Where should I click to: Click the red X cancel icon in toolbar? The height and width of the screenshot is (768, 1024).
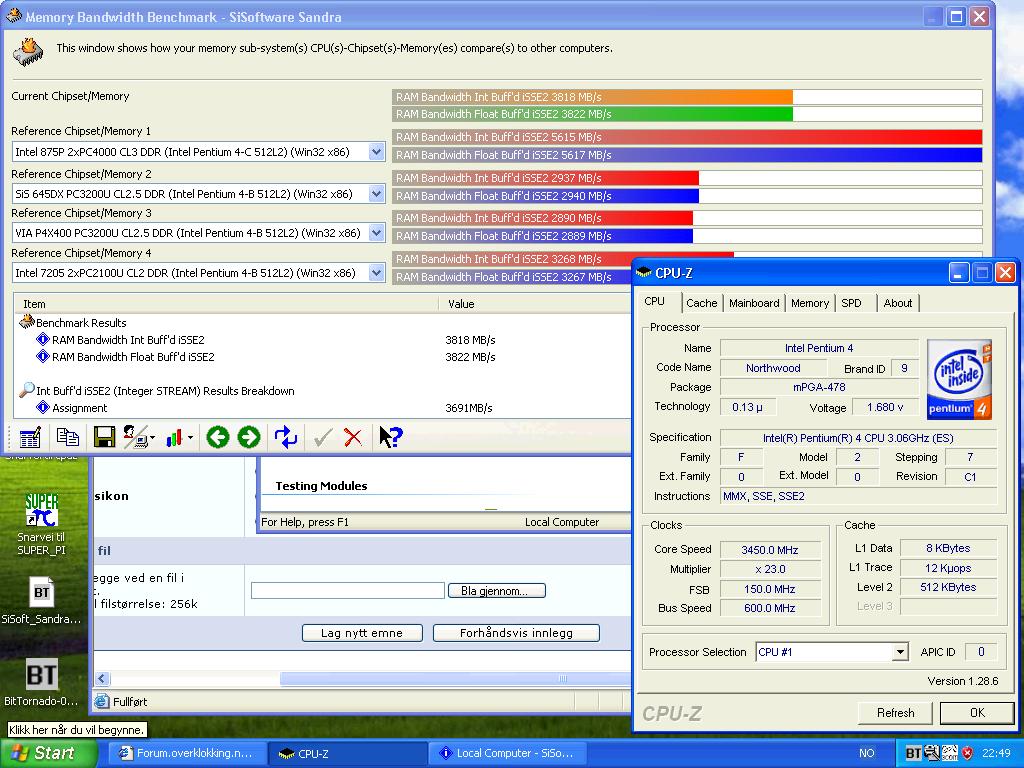coord(353,438)
